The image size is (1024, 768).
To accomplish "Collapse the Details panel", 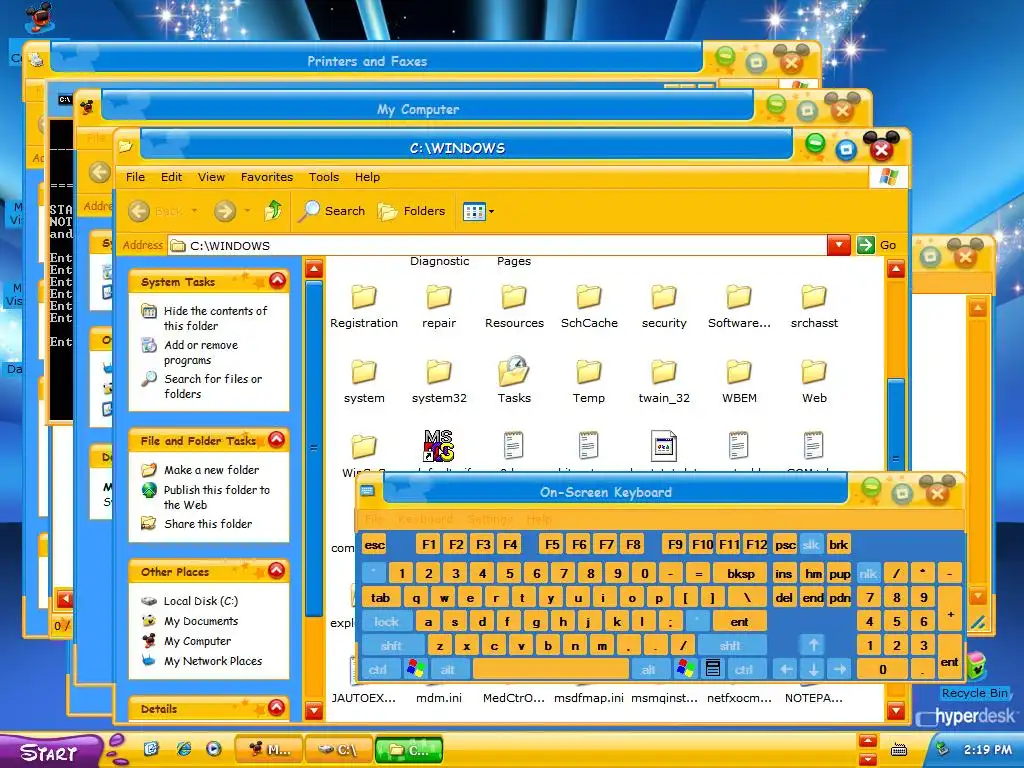I will click(277, 707).
